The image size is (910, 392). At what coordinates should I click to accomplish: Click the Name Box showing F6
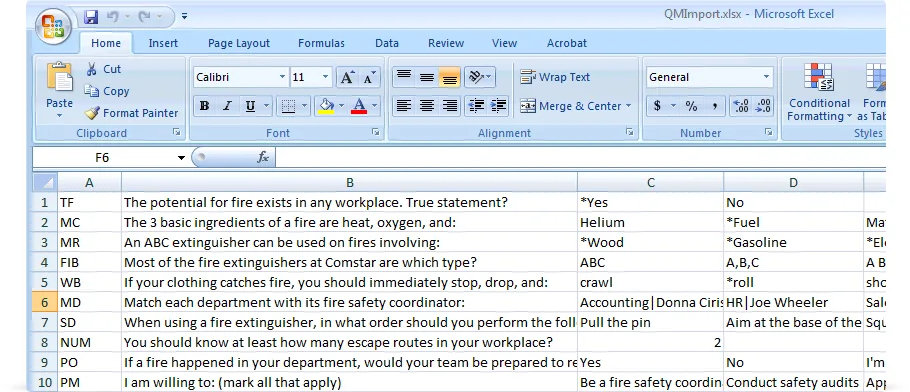coord(102,157)
